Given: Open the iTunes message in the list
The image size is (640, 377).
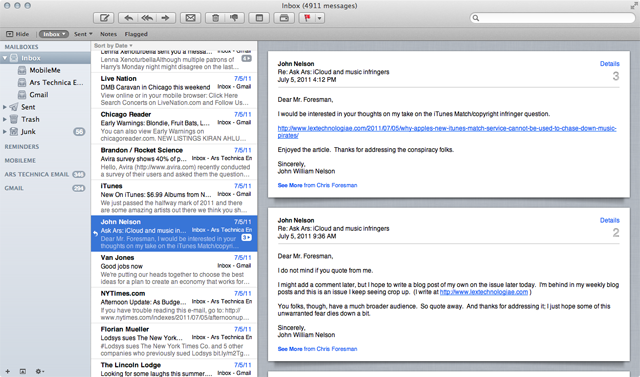Looking at the screenshot, I should (x=174, y=198).
